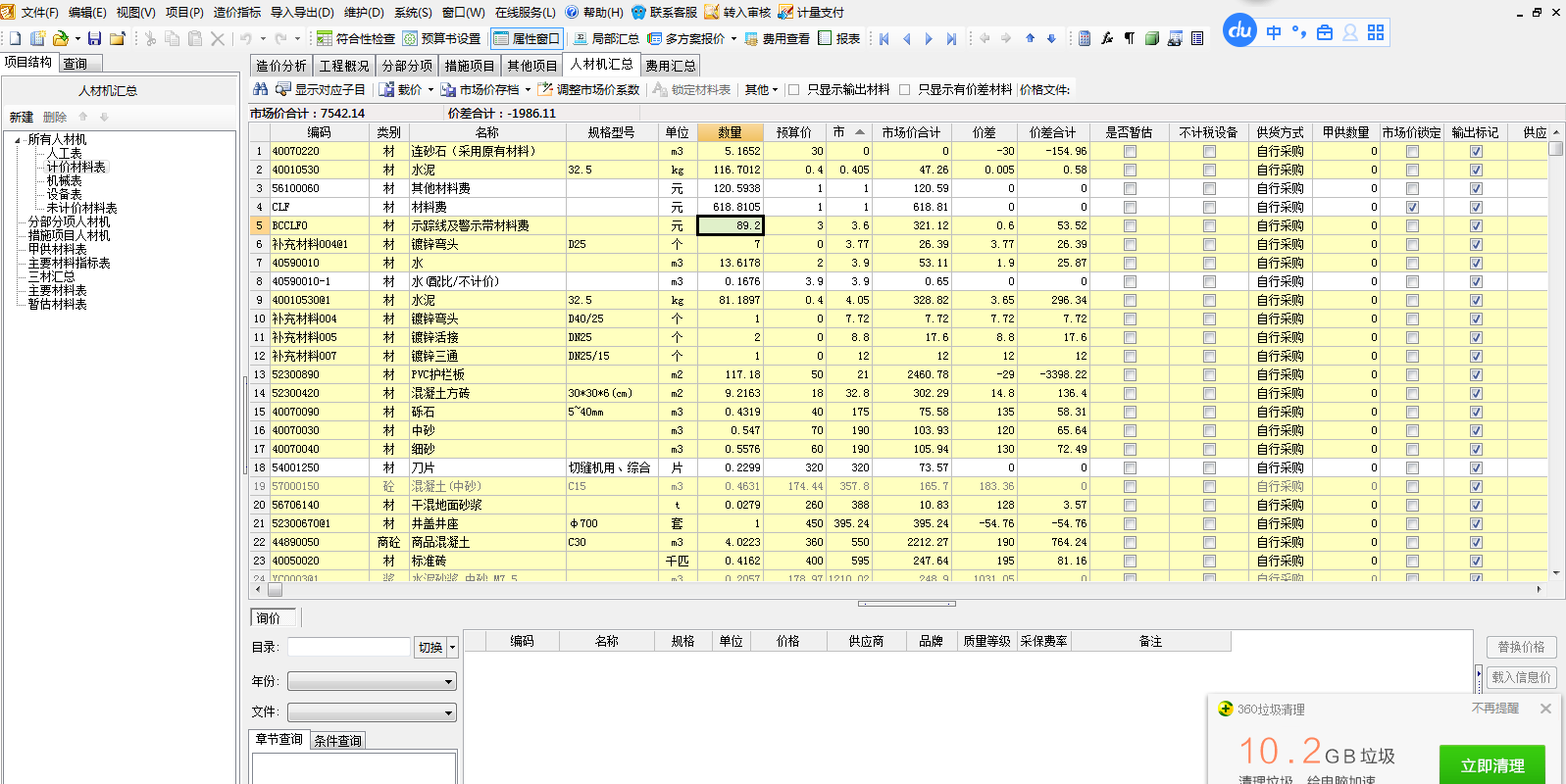
Task: Toggle 是否暂估 for 商品混凝土 row
Action: tap(1130, 543)
